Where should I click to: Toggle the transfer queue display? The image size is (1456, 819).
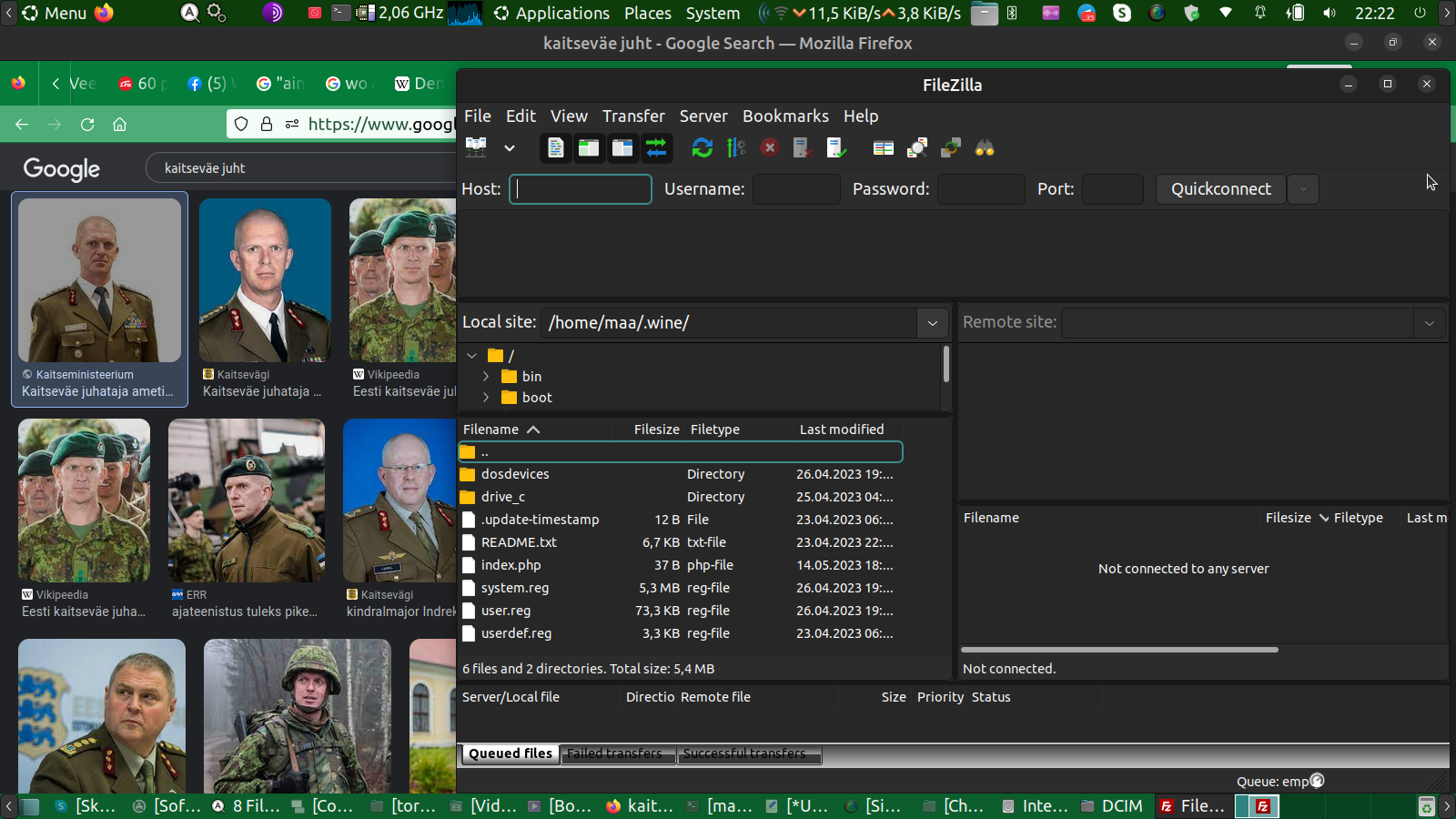[x=656, y=147]
